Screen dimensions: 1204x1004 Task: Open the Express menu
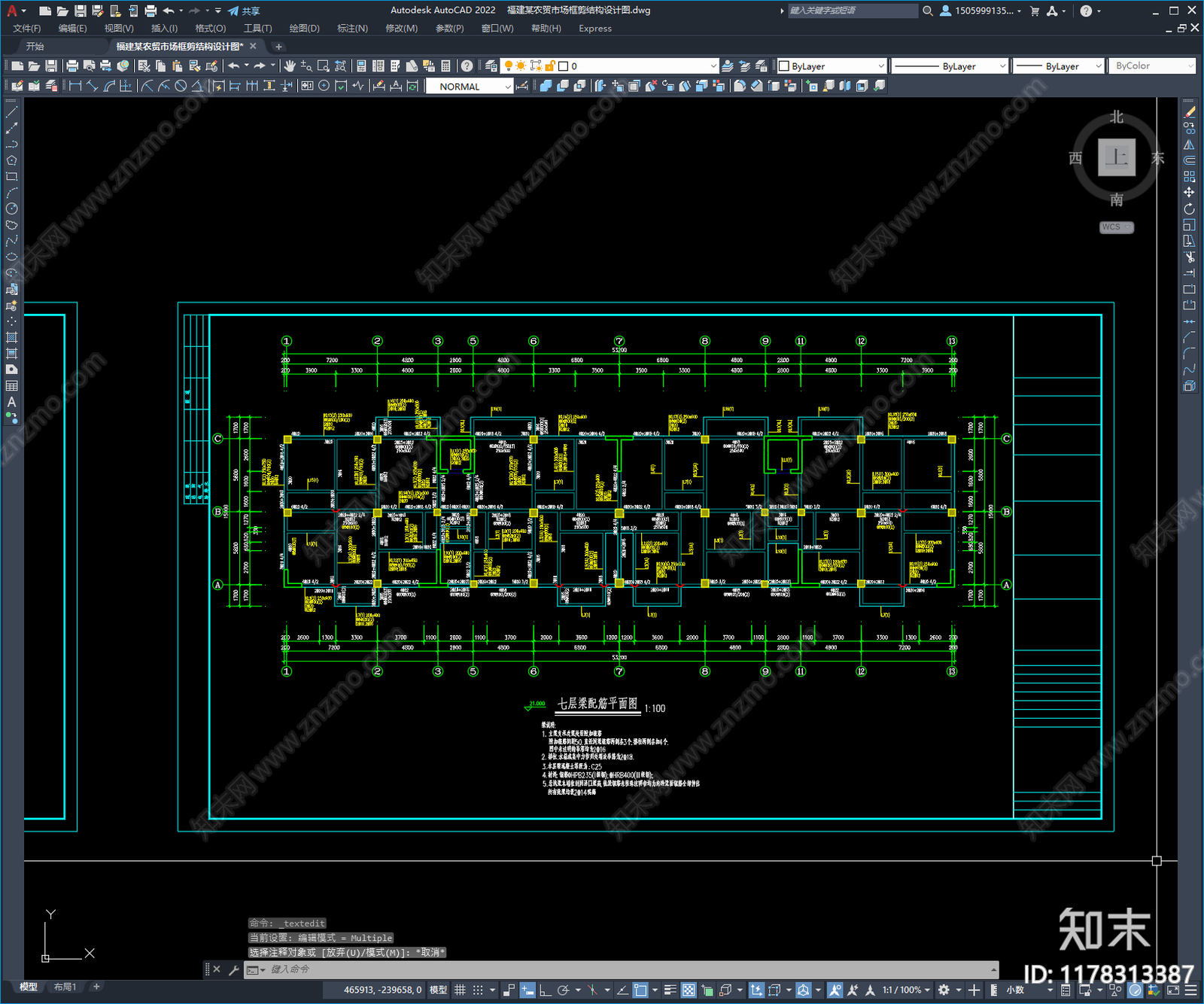(595, 29)
